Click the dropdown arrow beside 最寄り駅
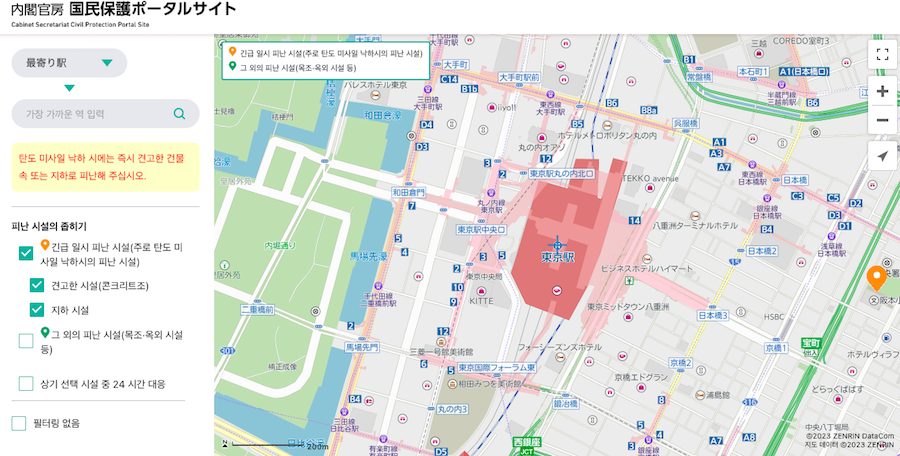The width and height of the screenshot is (900, 456). [107, 63]
